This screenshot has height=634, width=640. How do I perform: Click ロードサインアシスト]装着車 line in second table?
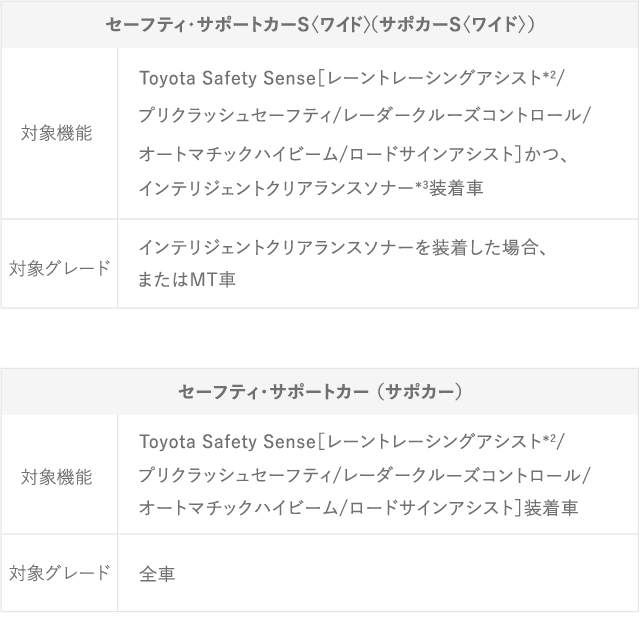[x=464, y=508]
